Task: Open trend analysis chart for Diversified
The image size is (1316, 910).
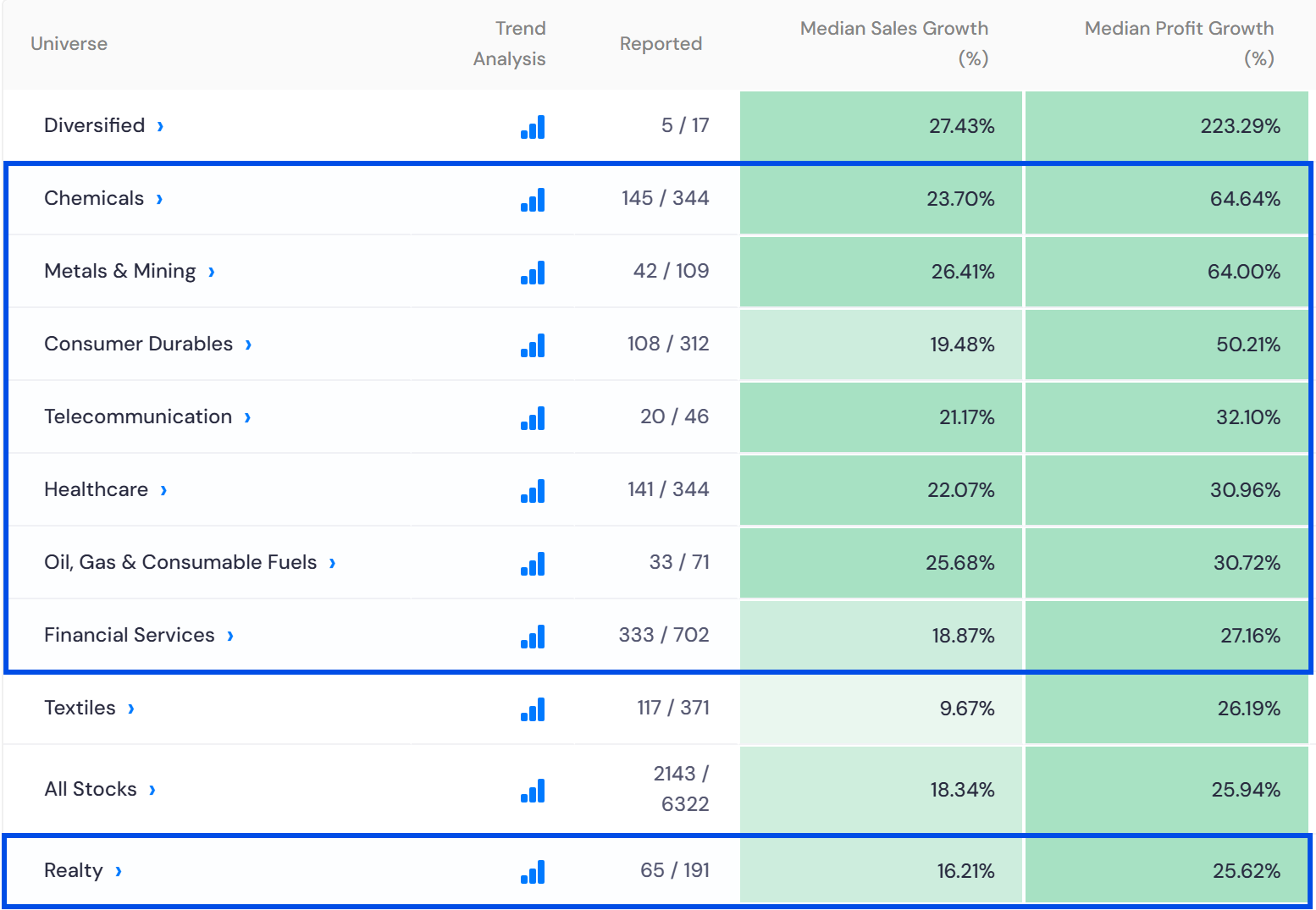Action: click(x=533, y=127)
